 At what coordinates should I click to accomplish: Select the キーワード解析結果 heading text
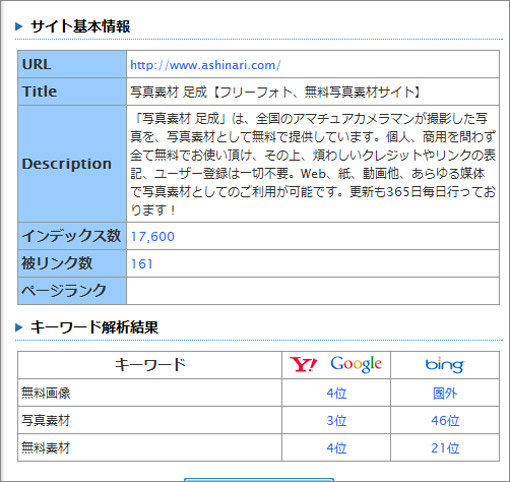click(94, 327)
